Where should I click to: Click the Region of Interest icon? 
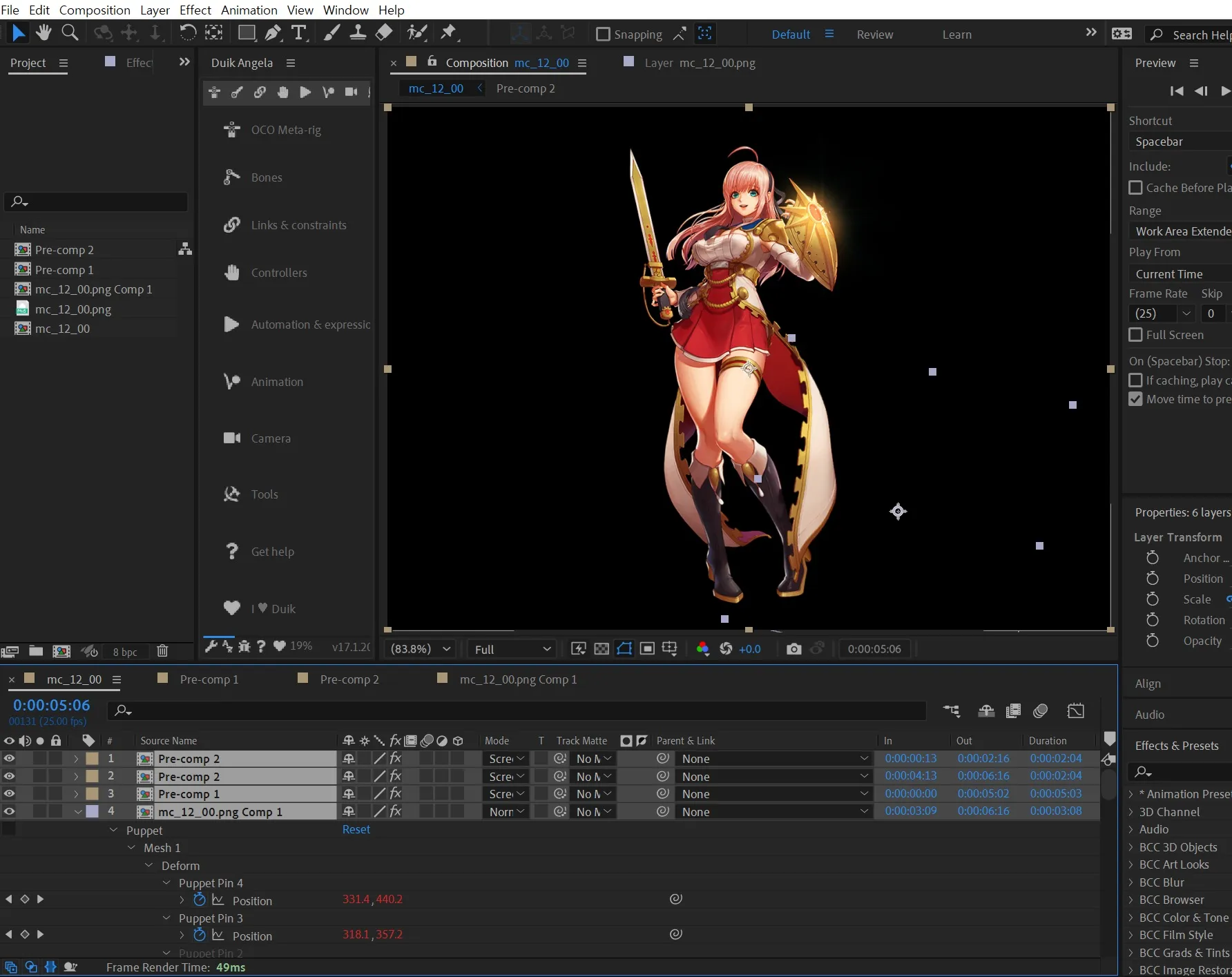coord(647,649)
